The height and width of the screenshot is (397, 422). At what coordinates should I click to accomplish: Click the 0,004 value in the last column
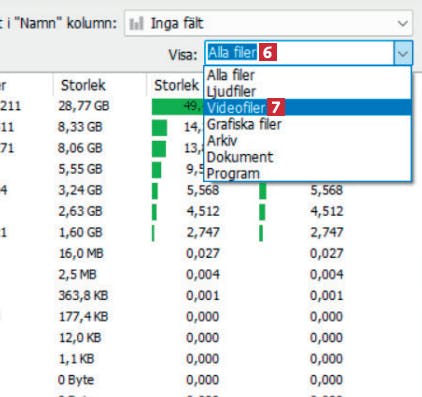click(326, 274)
